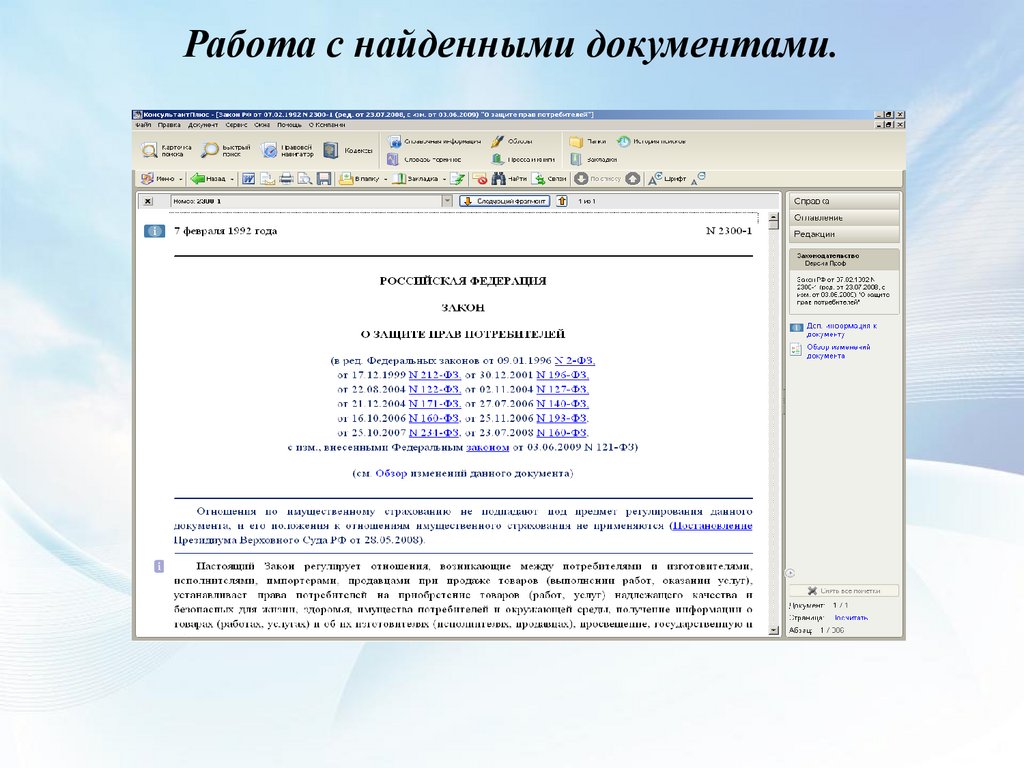Click document scrollbar down arrow

(x=774, y=630)
